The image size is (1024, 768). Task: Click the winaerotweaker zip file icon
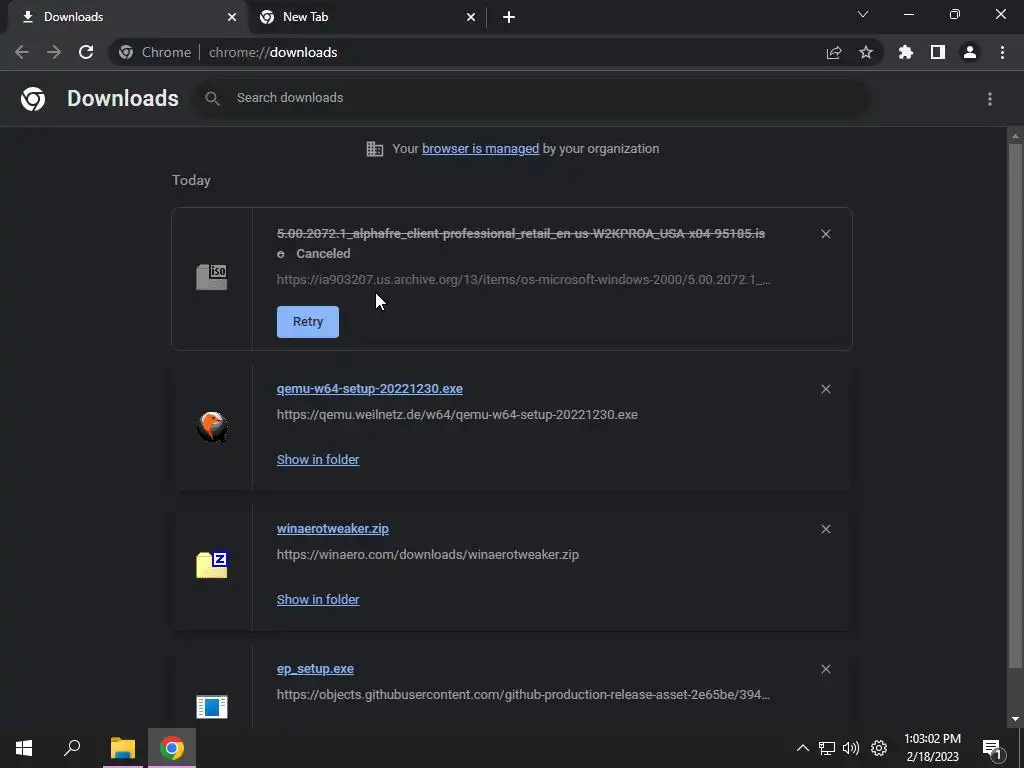click(212, 565)
